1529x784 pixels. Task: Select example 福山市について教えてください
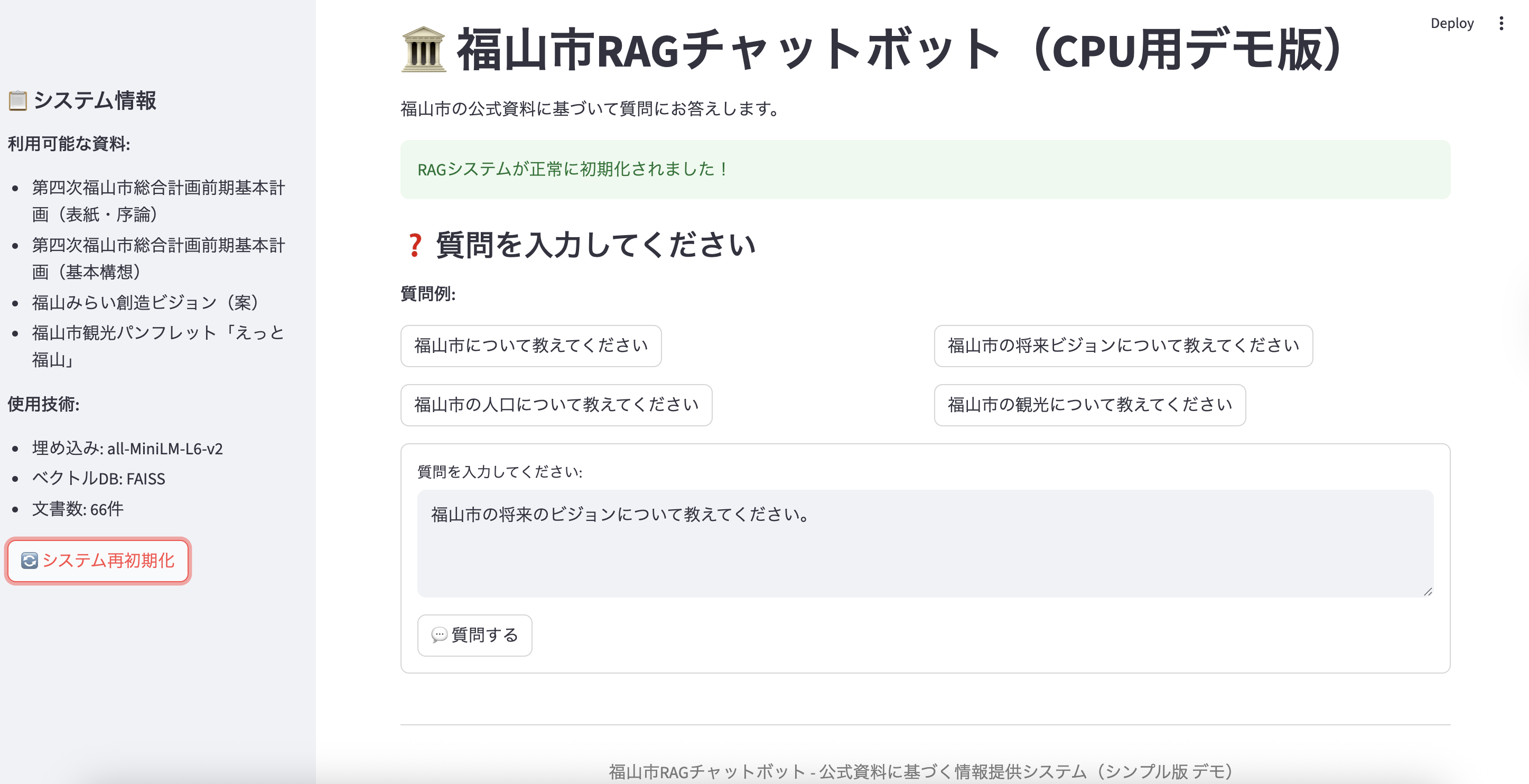pos(530,346)
